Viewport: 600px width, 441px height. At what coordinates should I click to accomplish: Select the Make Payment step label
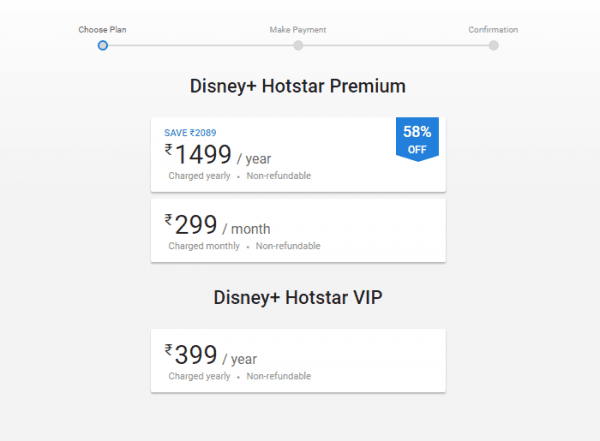point(298,30)
